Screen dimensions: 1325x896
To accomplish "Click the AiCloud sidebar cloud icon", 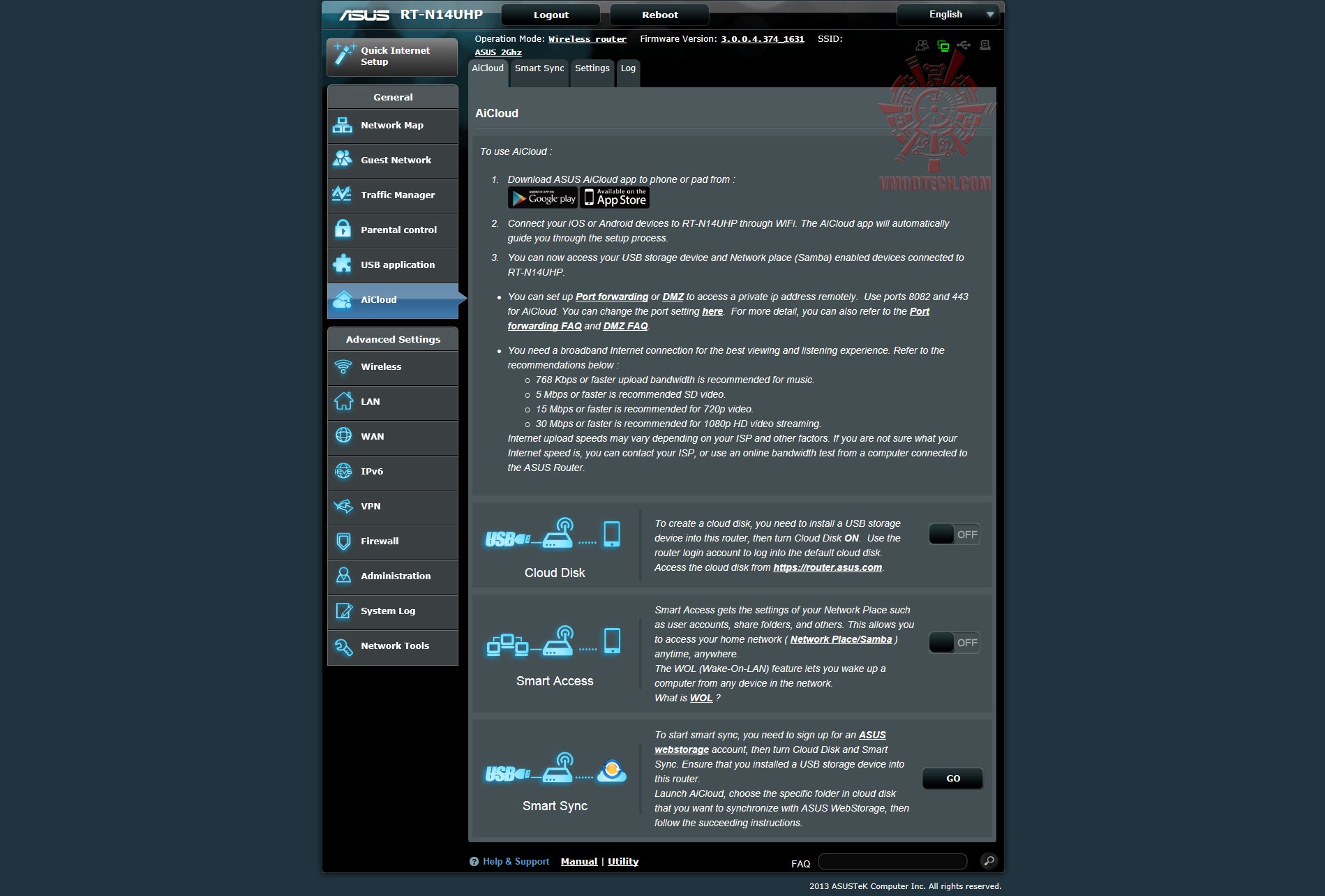I will point(343,299).
